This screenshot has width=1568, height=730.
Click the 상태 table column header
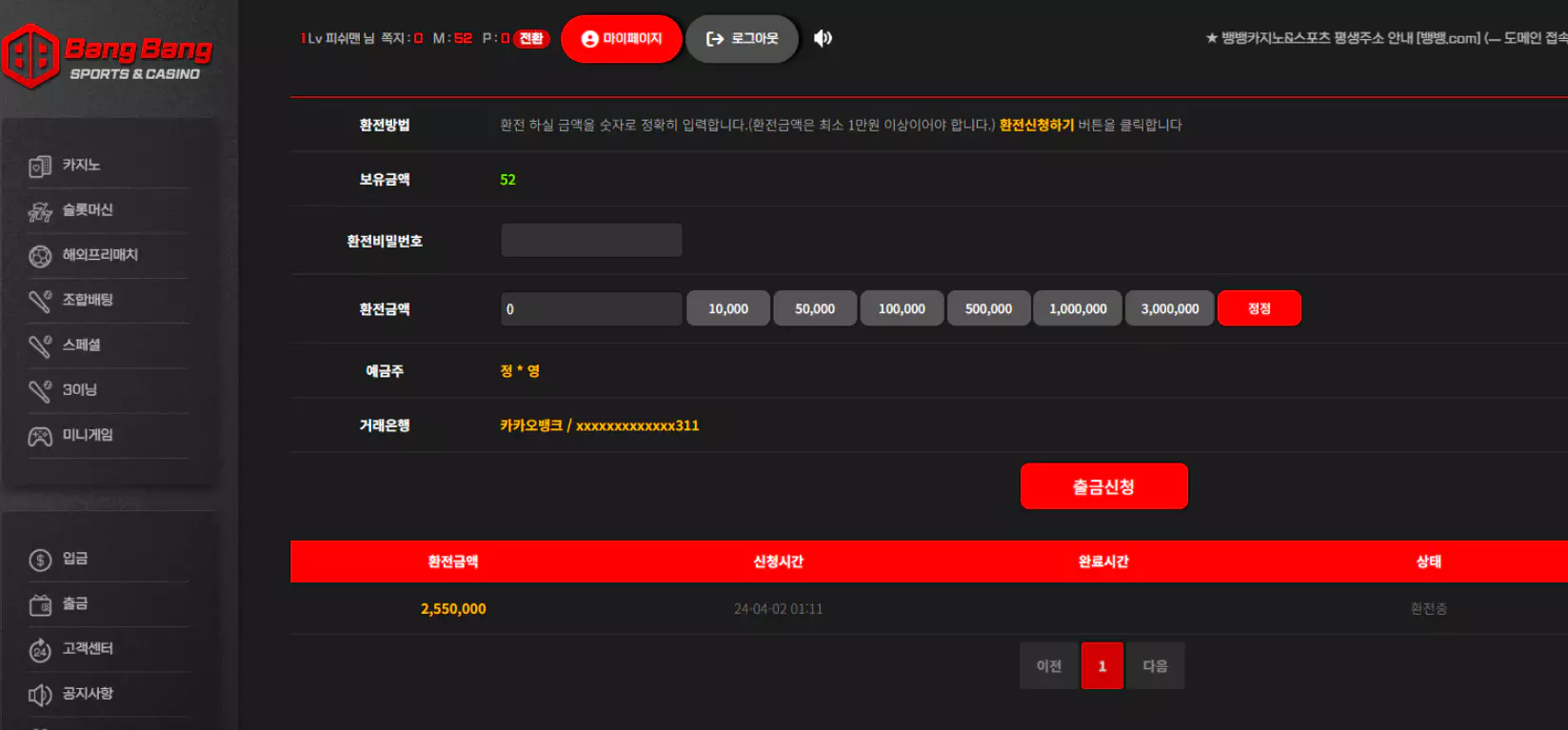1429,562
